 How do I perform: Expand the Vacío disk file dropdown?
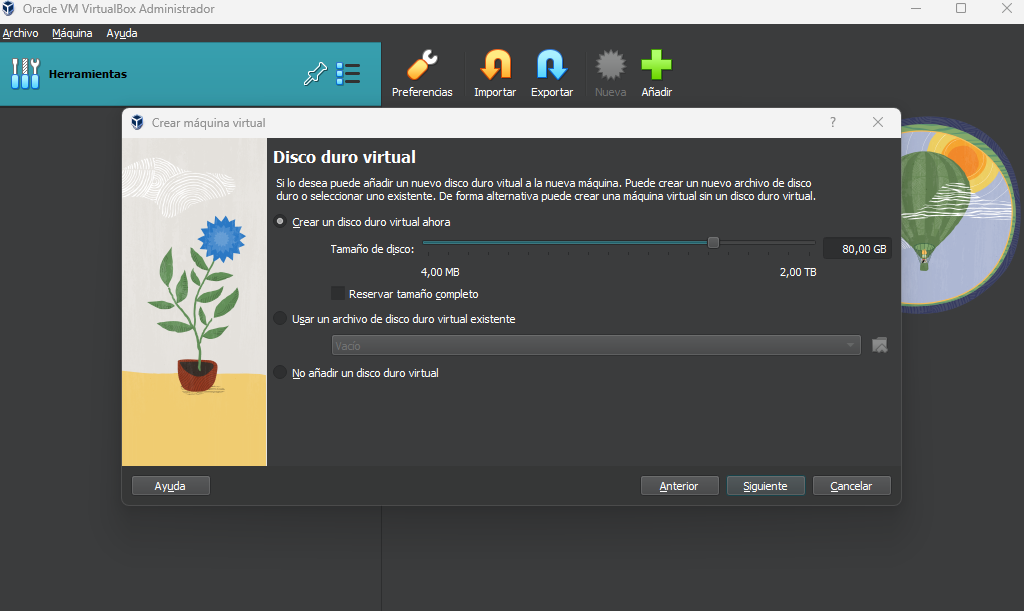[x=596, y=345]
